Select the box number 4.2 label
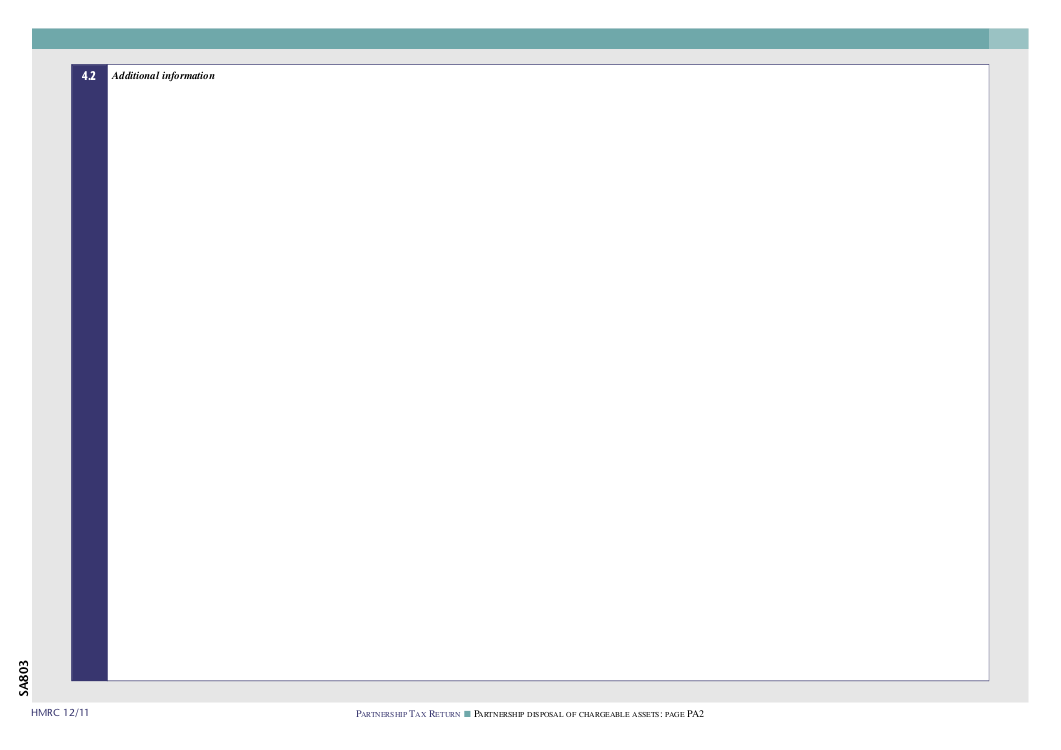Image resolution: width=1061 pixels, height=750 pixels. [89, 76]
